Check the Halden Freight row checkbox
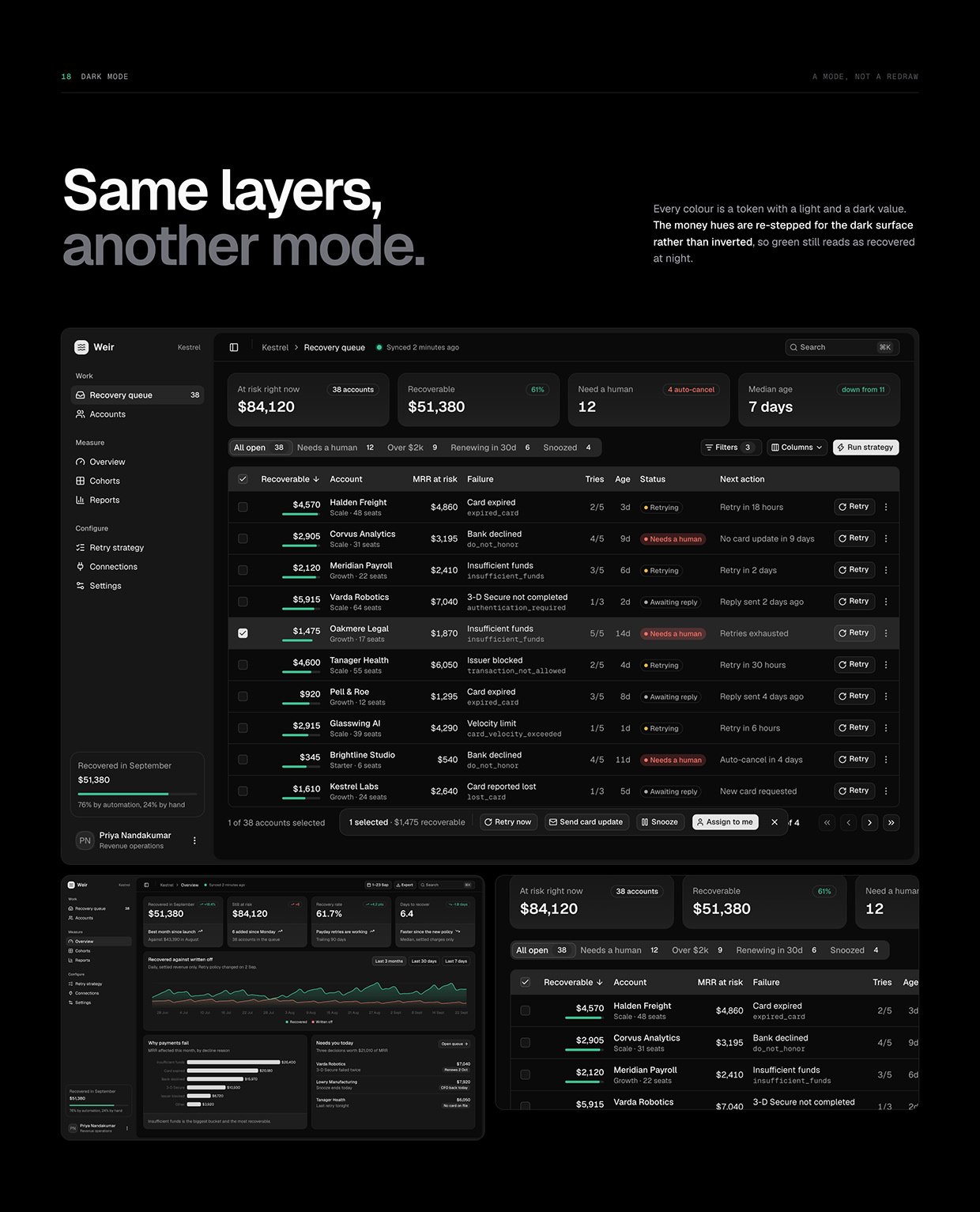The image size is (980, 1212). point(243,507)
